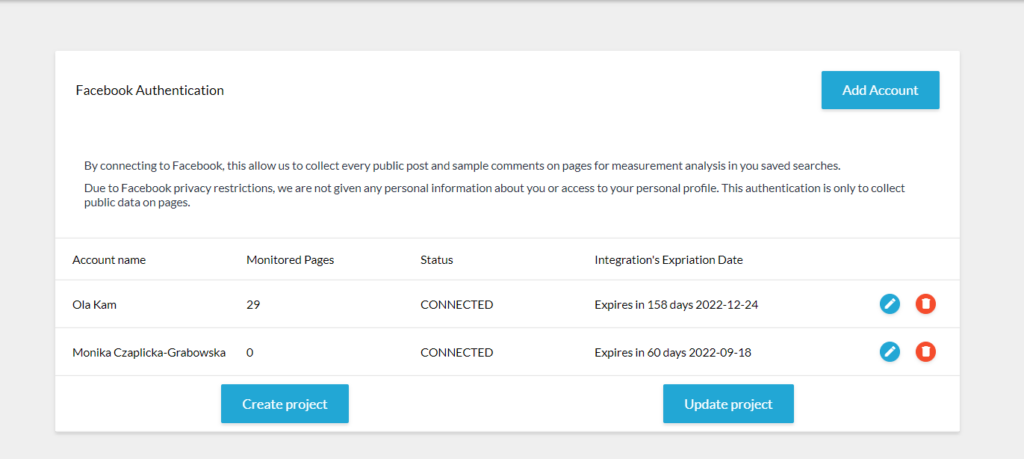Select the Status column header

(x=437, y=260)
